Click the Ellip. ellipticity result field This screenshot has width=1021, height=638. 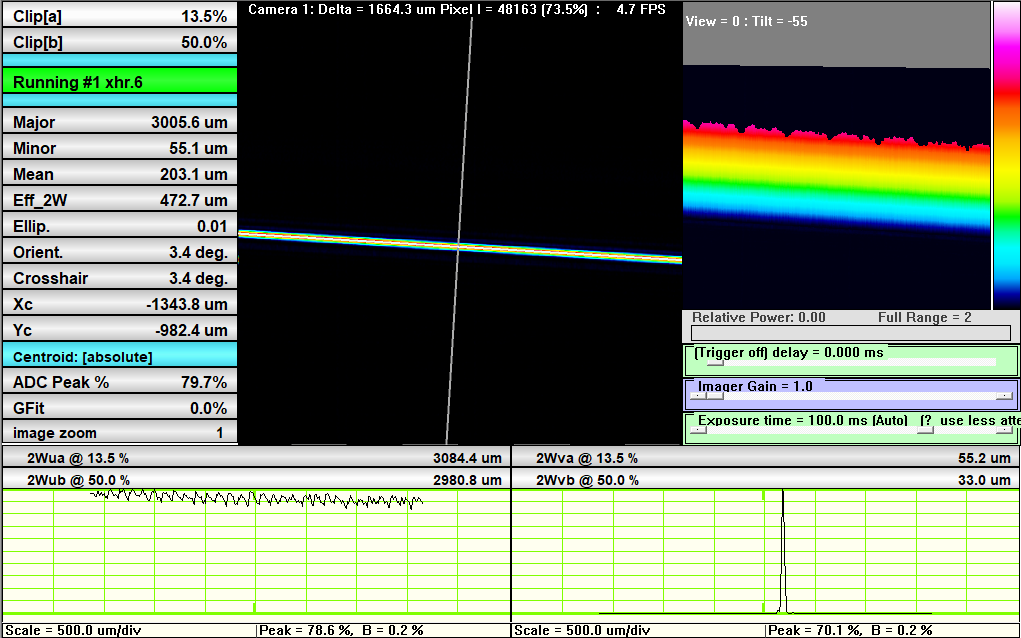119,226
